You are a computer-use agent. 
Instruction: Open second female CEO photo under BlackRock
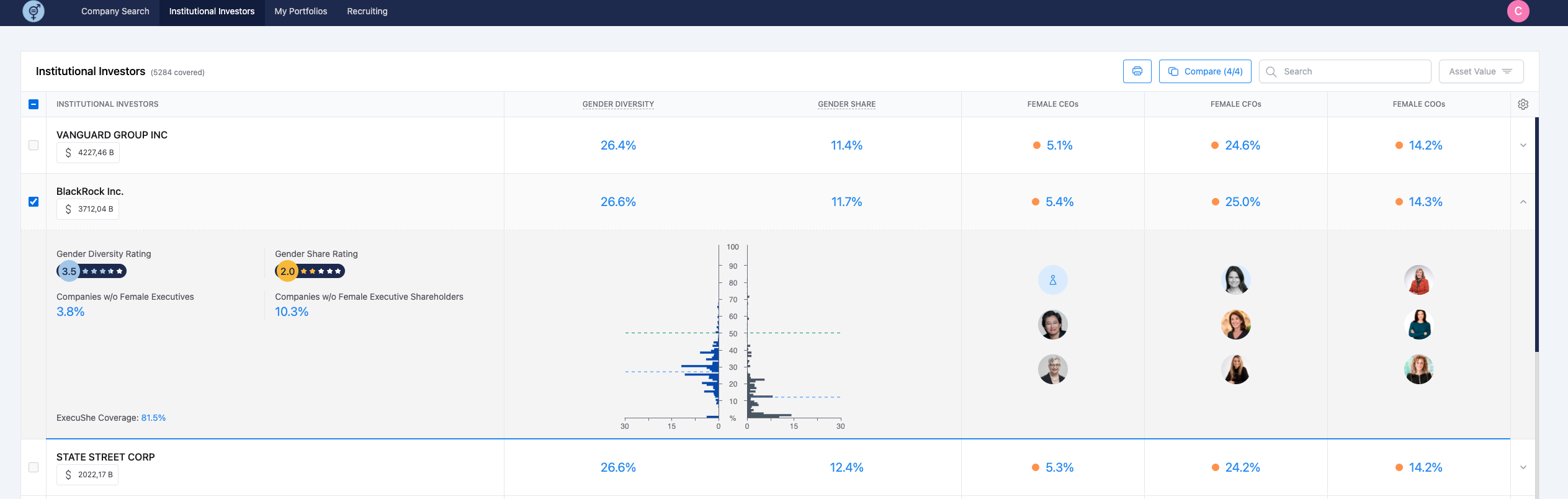coord(1052,325)
